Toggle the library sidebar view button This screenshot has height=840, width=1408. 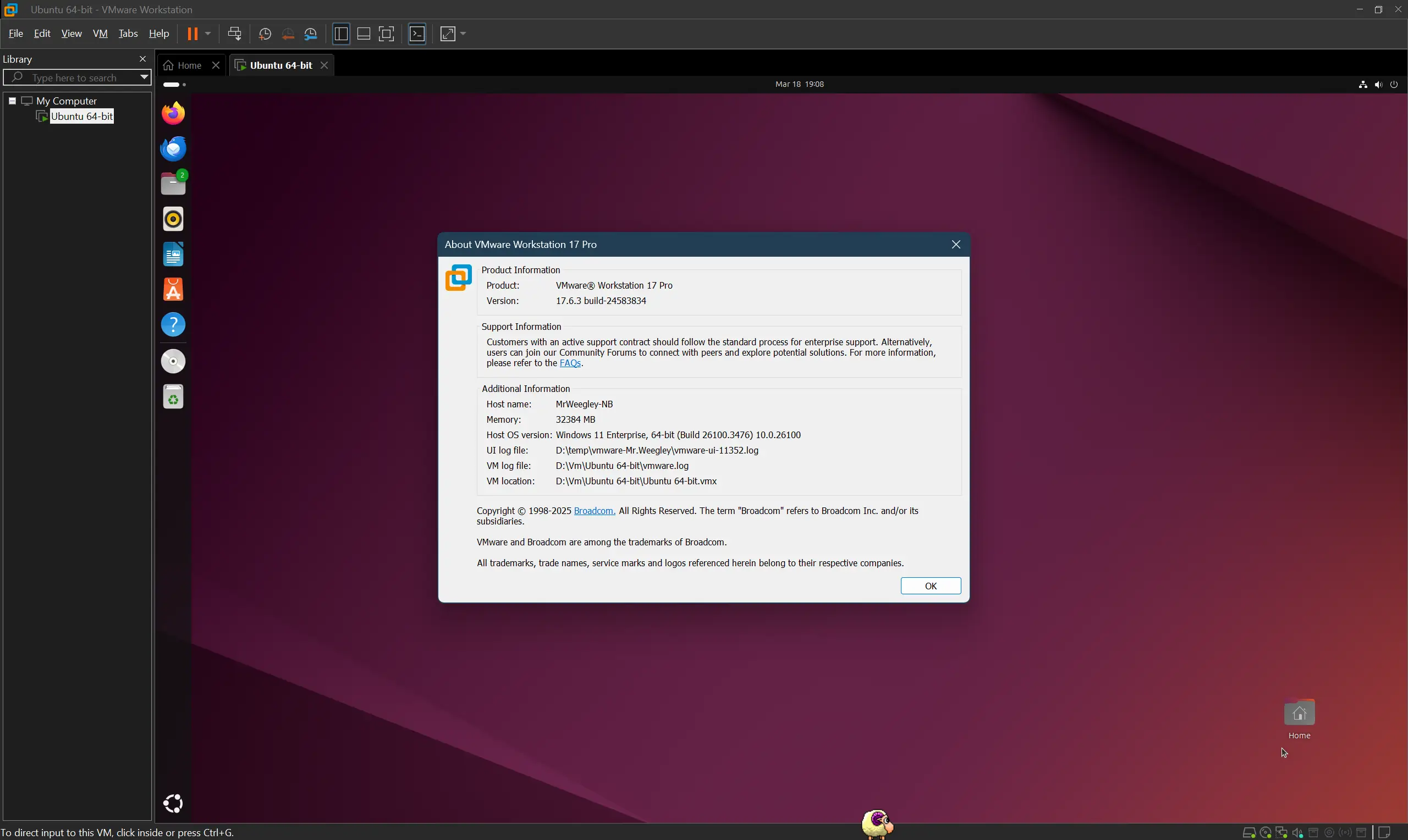pyautogui.click(x=341, y=34)
